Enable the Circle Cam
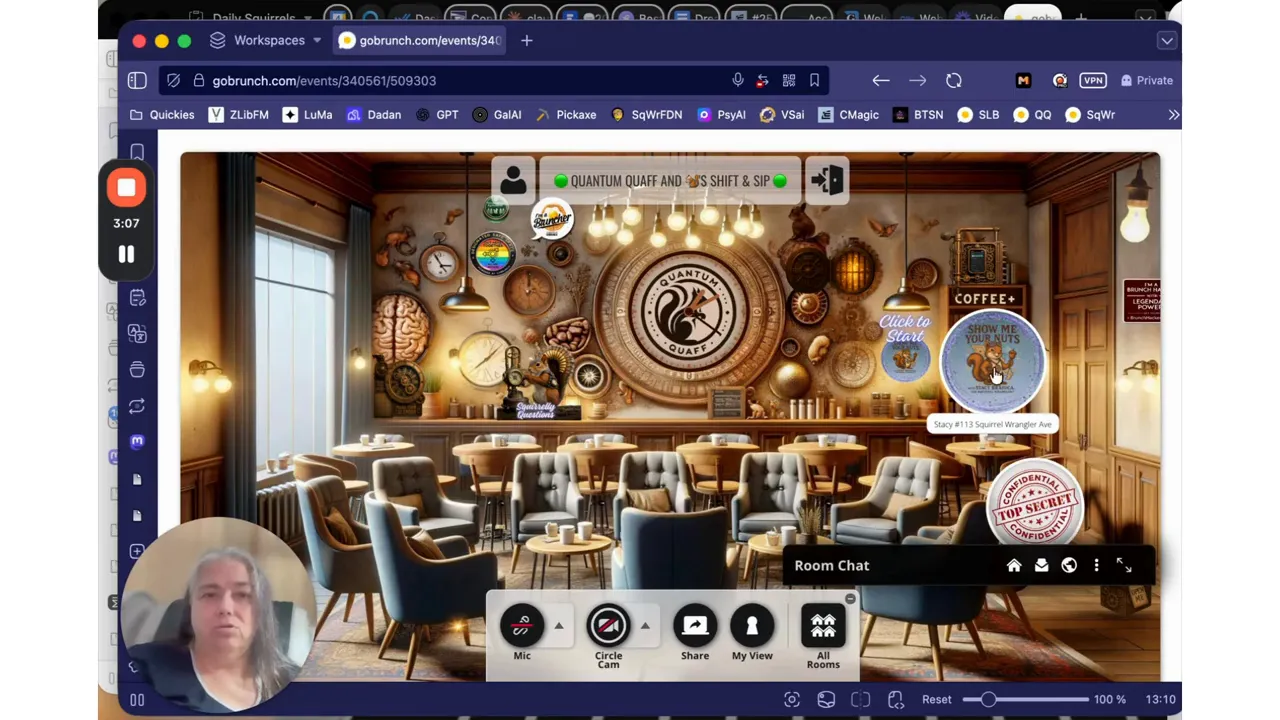 (x=608, y=627)
